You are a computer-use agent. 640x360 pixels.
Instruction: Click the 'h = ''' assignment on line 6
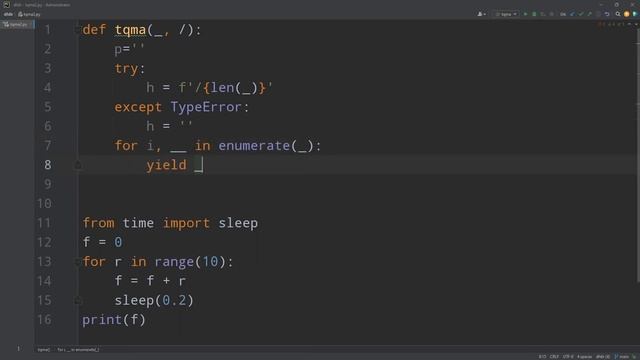pos(169,126)
